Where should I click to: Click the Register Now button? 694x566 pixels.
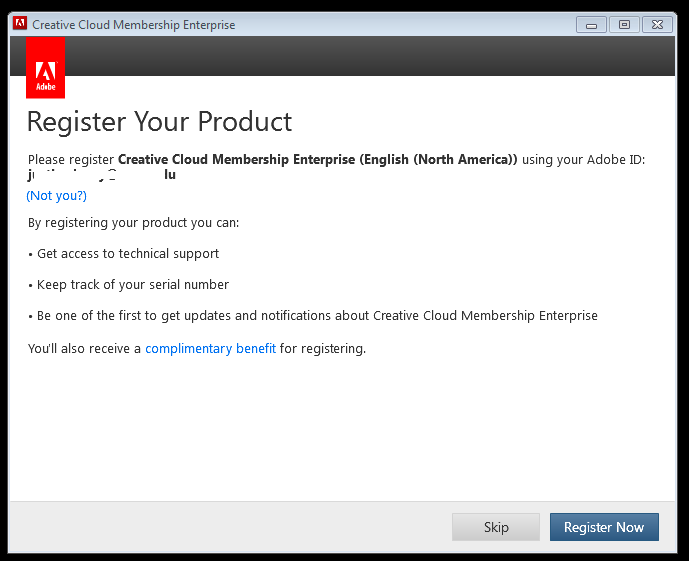604,527
